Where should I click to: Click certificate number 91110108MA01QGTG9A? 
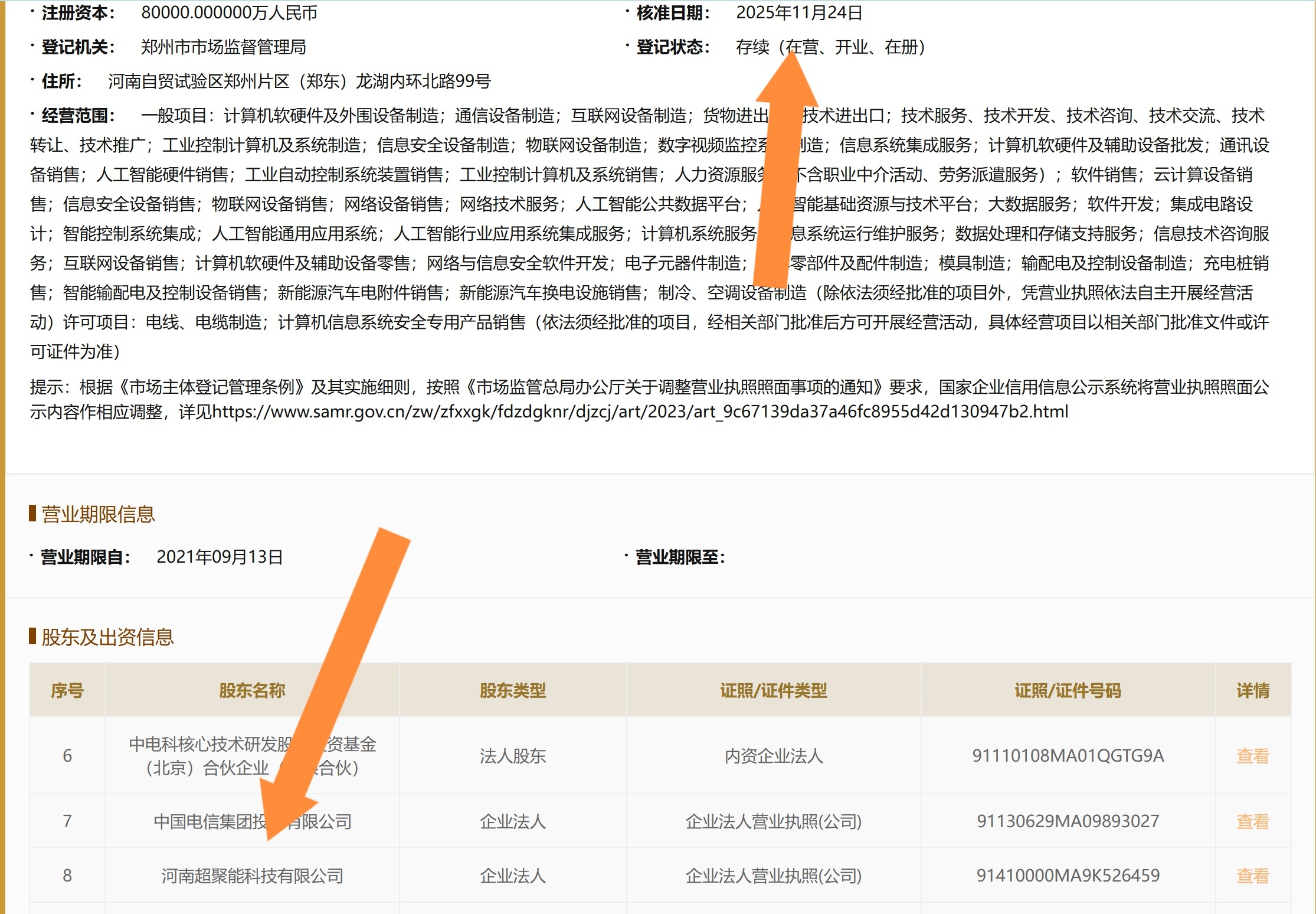point(1068,756)
